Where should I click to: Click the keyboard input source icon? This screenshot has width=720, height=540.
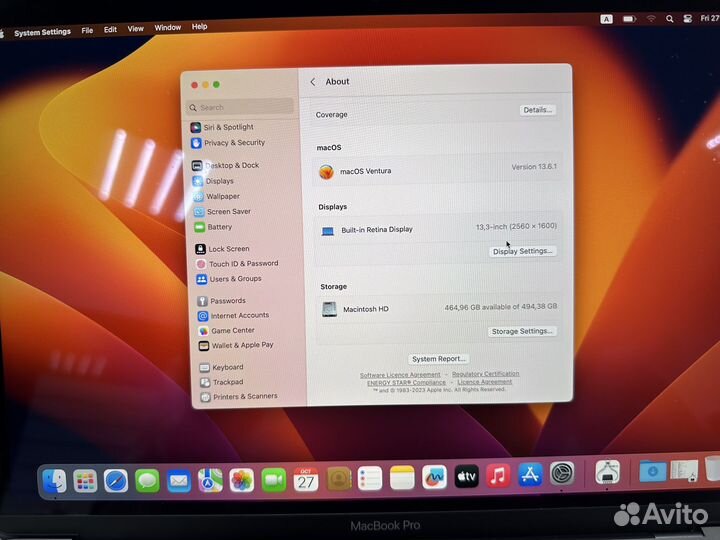(607, 19)
